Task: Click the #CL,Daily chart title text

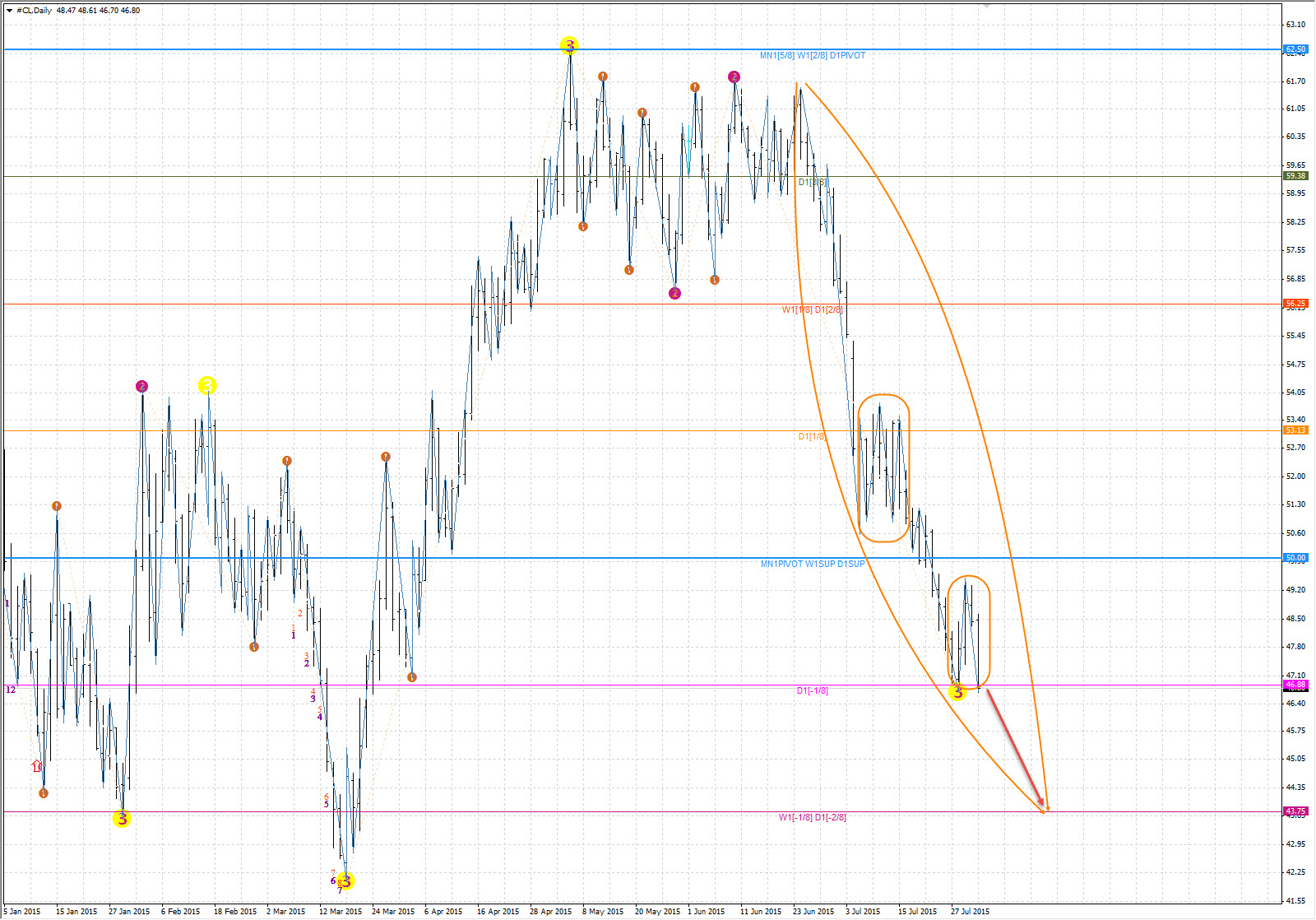Action: point(34,11)
